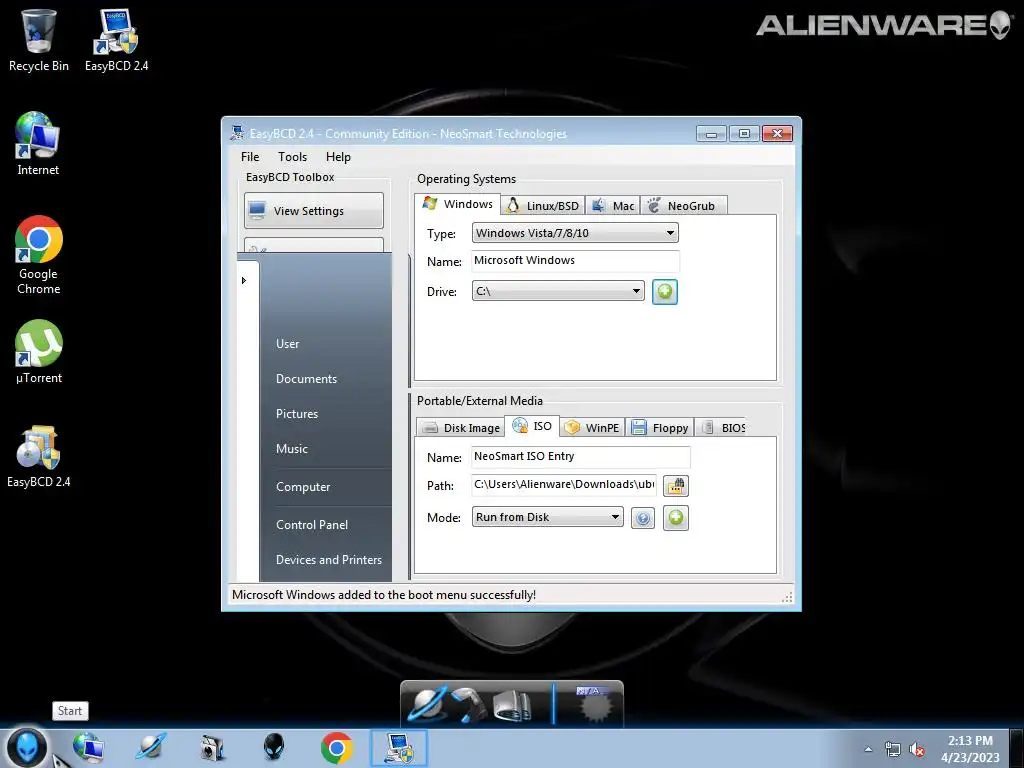Switch to the Mac tab
This screenshot has width=1024, height=768.
click(613, 206)
